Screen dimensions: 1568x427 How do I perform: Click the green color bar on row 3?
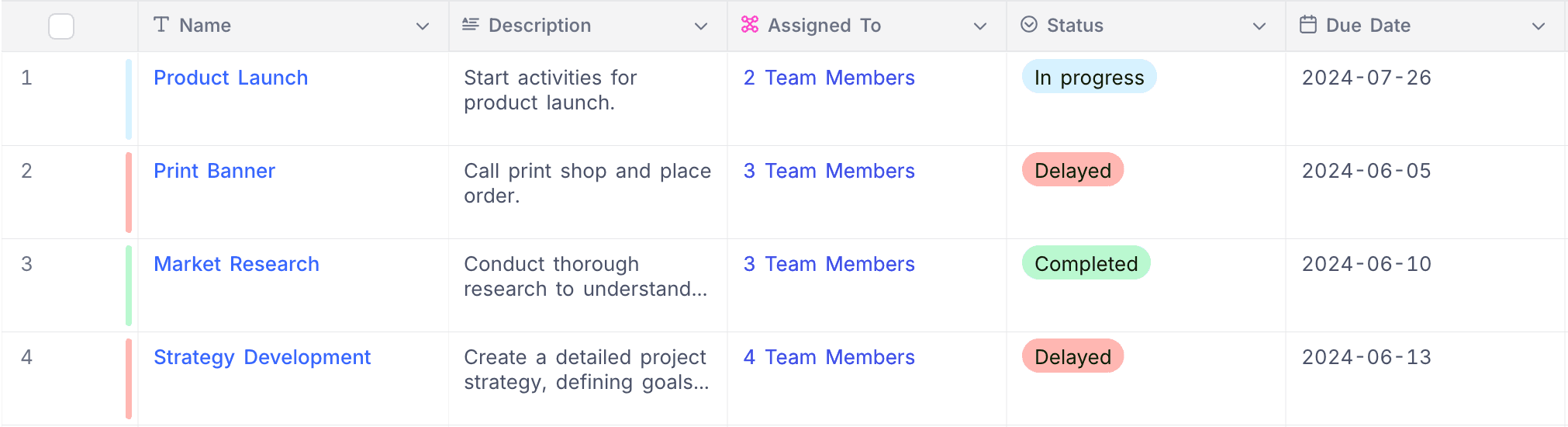[x=129, y=285]
